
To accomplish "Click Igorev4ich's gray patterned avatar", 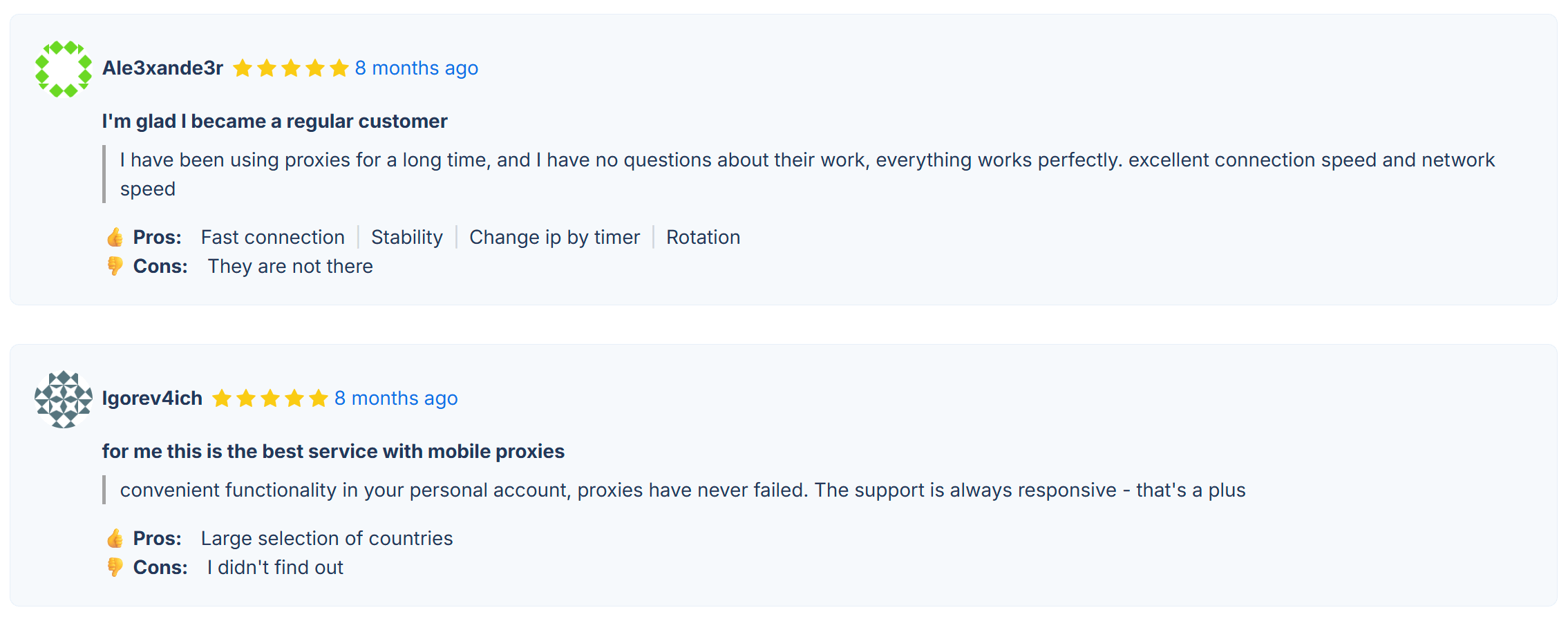I will coord(64,399).
